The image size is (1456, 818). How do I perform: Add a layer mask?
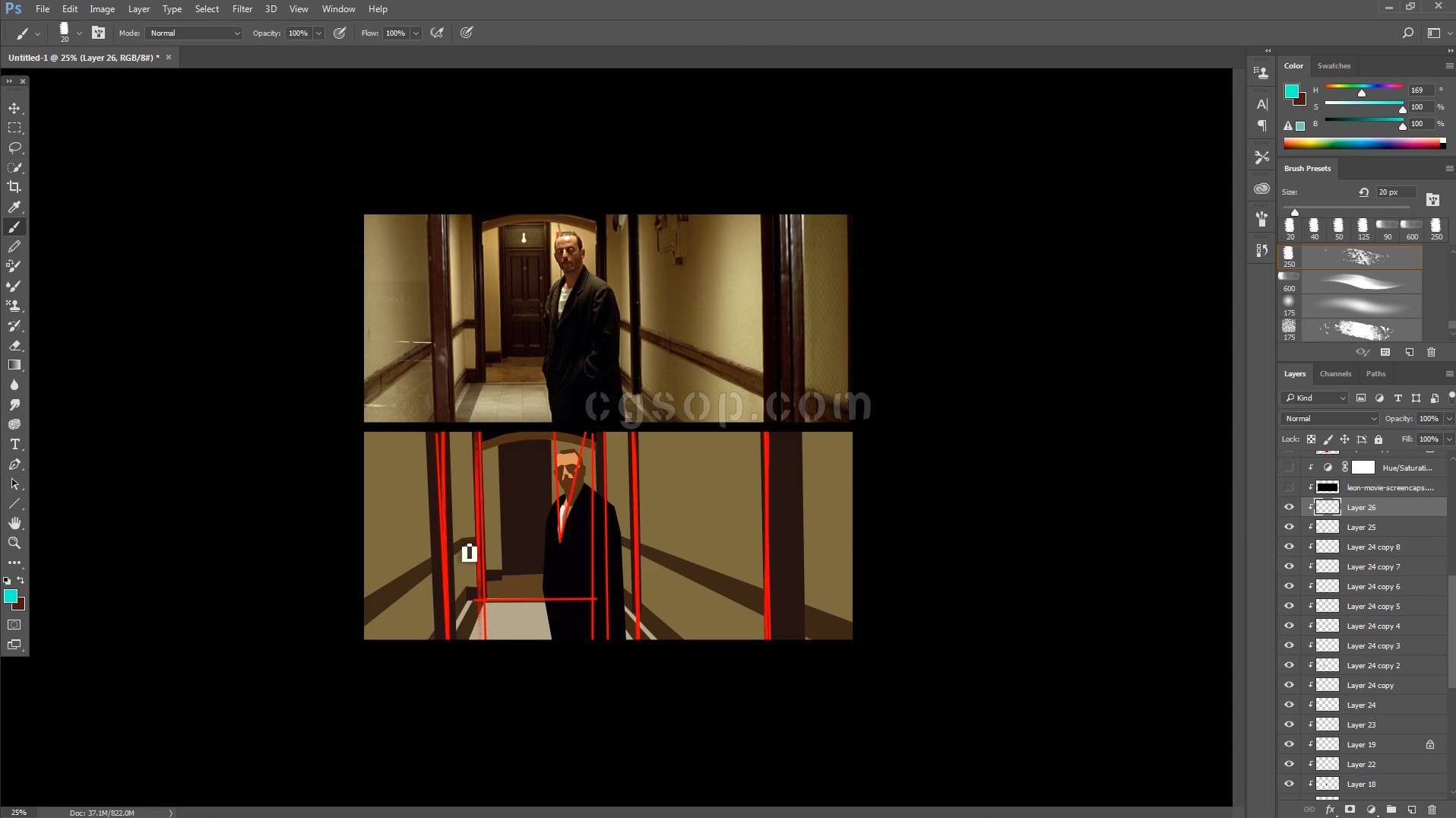(x=1350, y=810)
